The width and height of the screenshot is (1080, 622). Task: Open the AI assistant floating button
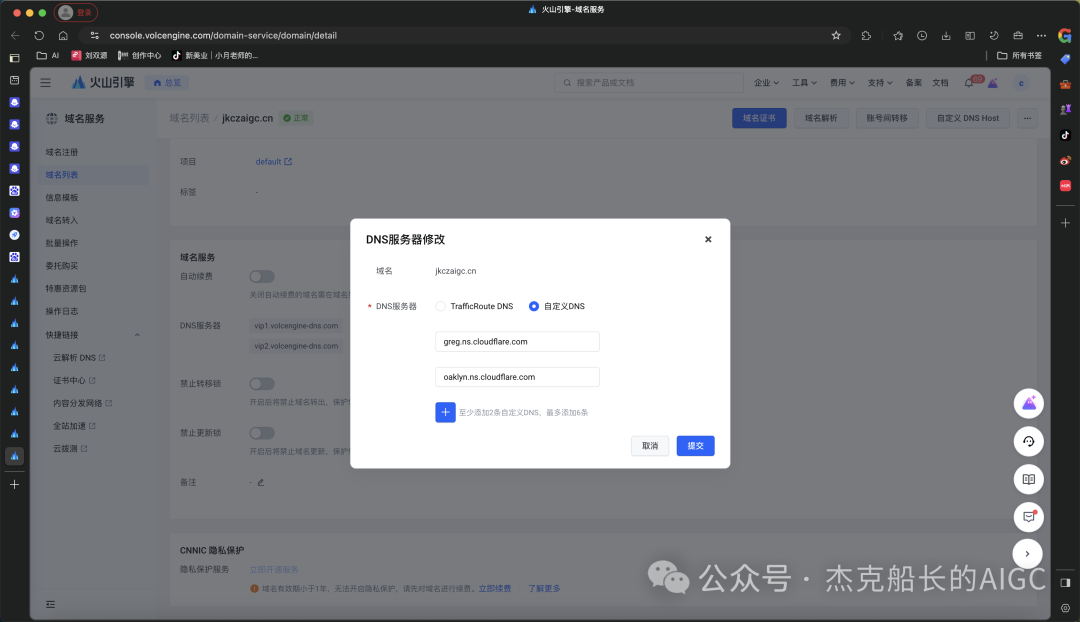[1028, 404]
